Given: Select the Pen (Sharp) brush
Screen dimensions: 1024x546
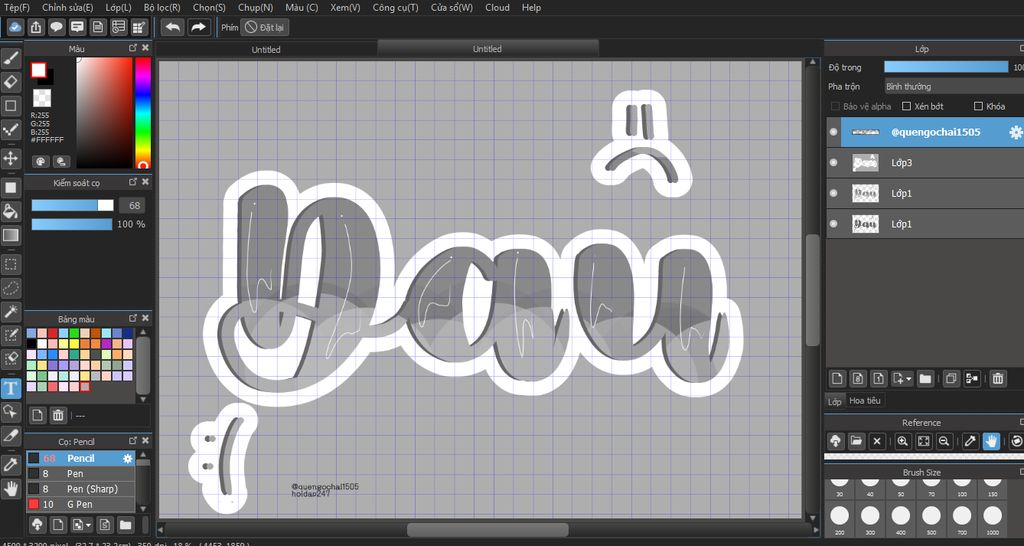Looking at the screenshot, I should coord(81,489).
